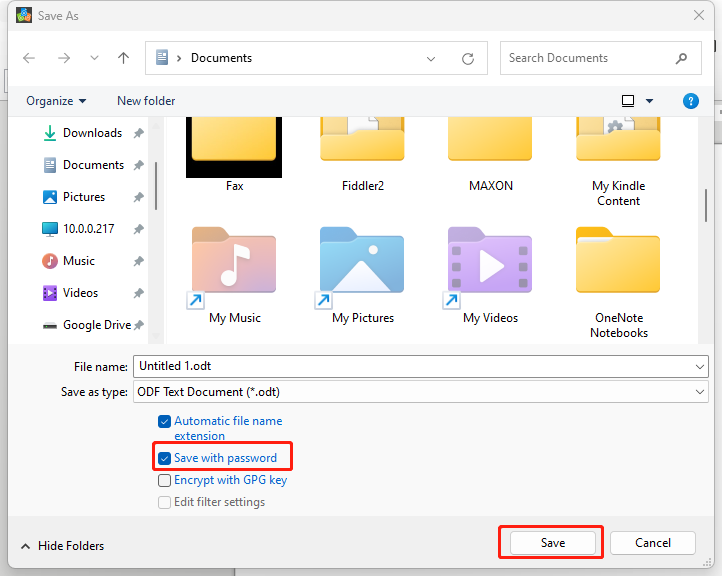The width and height of the screenshot is (722, 576).
Task: Select the My Music shortcut folder
Action: [234, 275]
